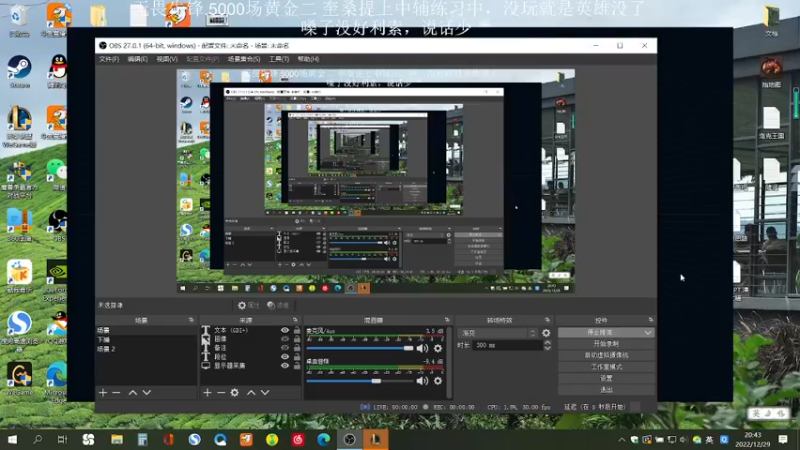Screen dimensions: 800x450
Task: Mute the 麦克风/Aux speaker icon
Action: 422,348
